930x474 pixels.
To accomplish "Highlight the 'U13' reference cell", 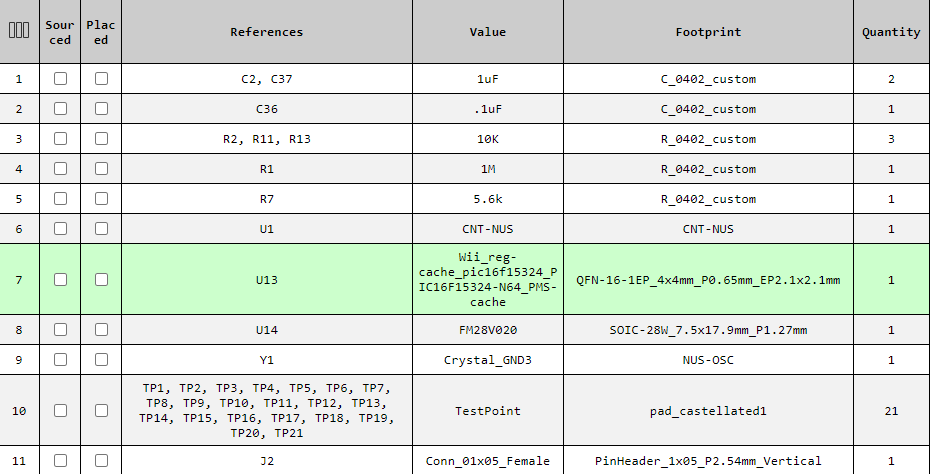I will (267, 279).
